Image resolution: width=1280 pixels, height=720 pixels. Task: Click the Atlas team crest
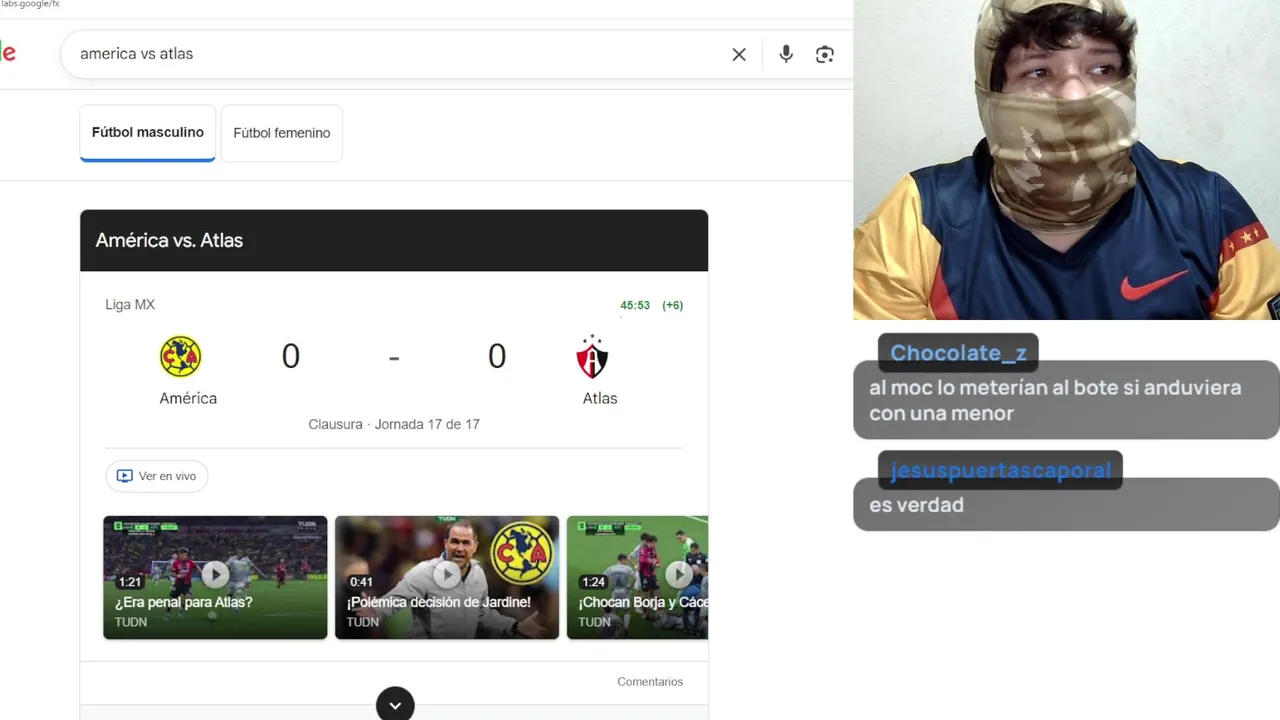pos(592,357)
